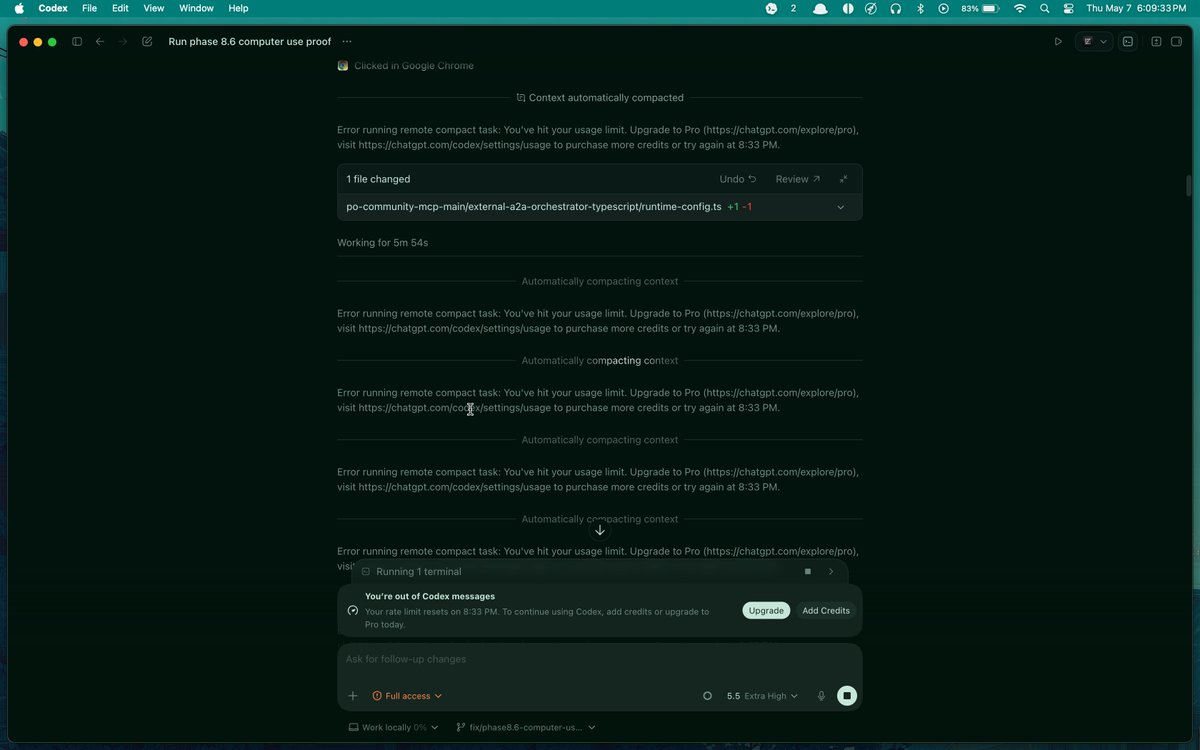Click the Bluetooth icon in the menu bar
Image resolution: width=1200 pixels, height=750 pixels.
[x=920, y=8]
